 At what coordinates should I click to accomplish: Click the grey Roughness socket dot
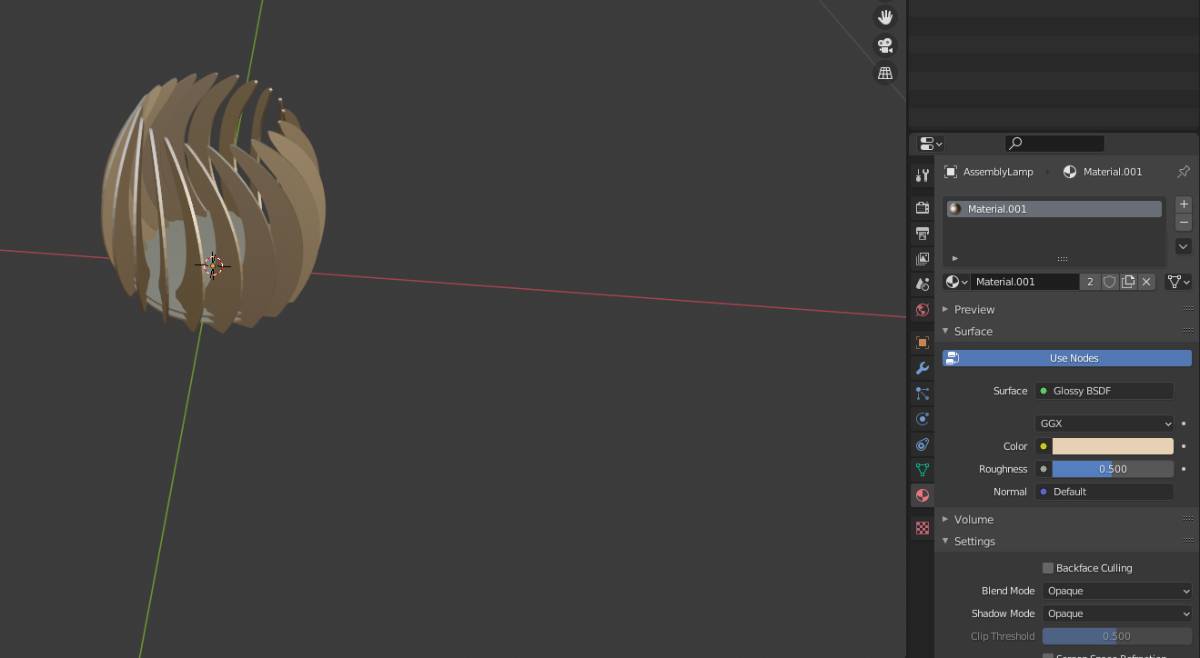[1044, 469]
